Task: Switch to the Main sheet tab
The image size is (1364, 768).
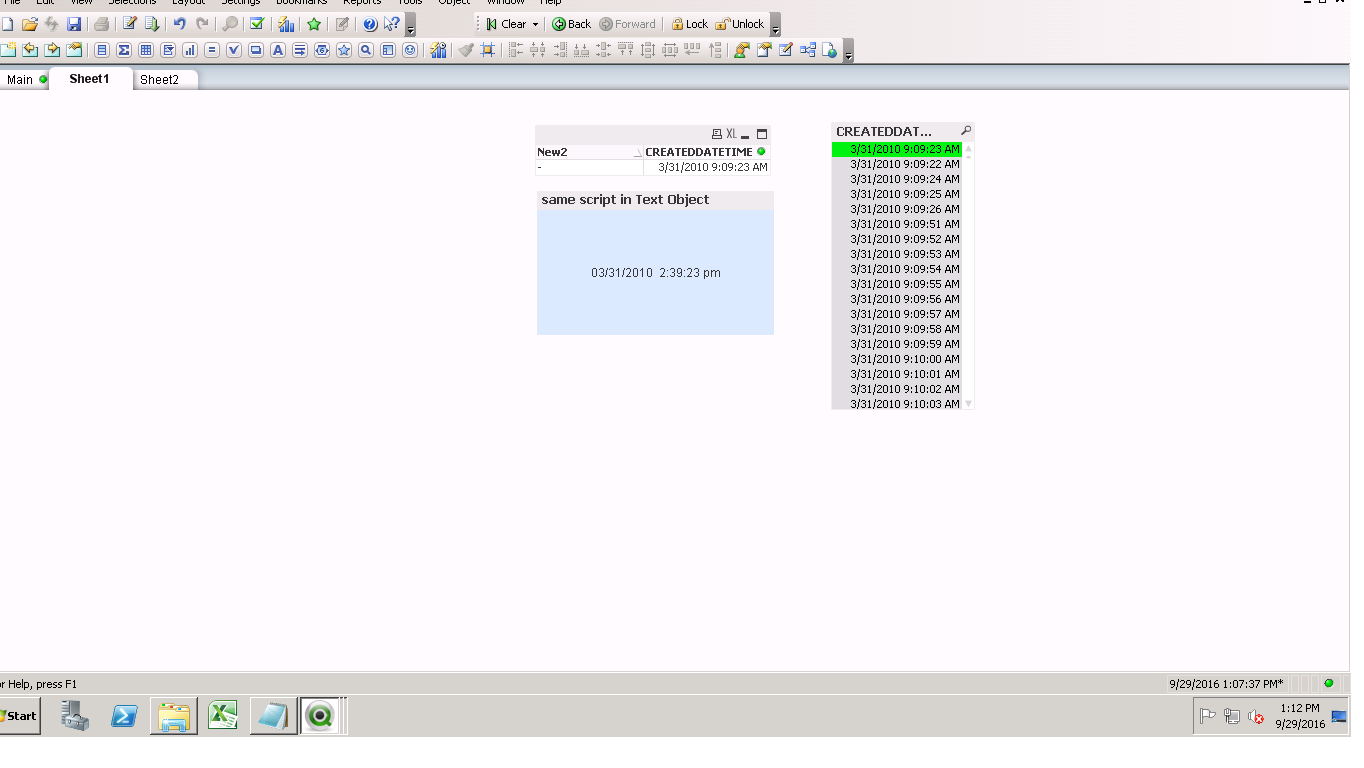Action: point(24,79)
